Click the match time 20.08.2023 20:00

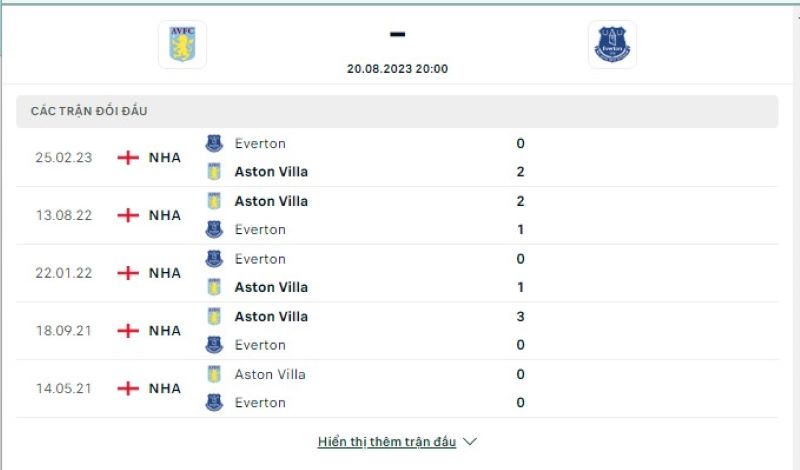[397, 69]
